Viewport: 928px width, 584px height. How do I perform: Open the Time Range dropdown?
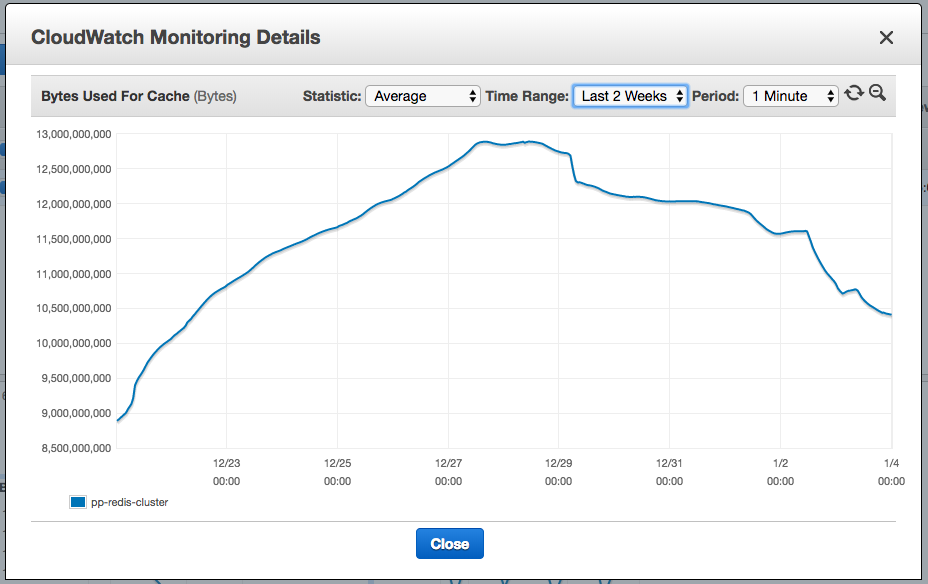coord(630,96)
